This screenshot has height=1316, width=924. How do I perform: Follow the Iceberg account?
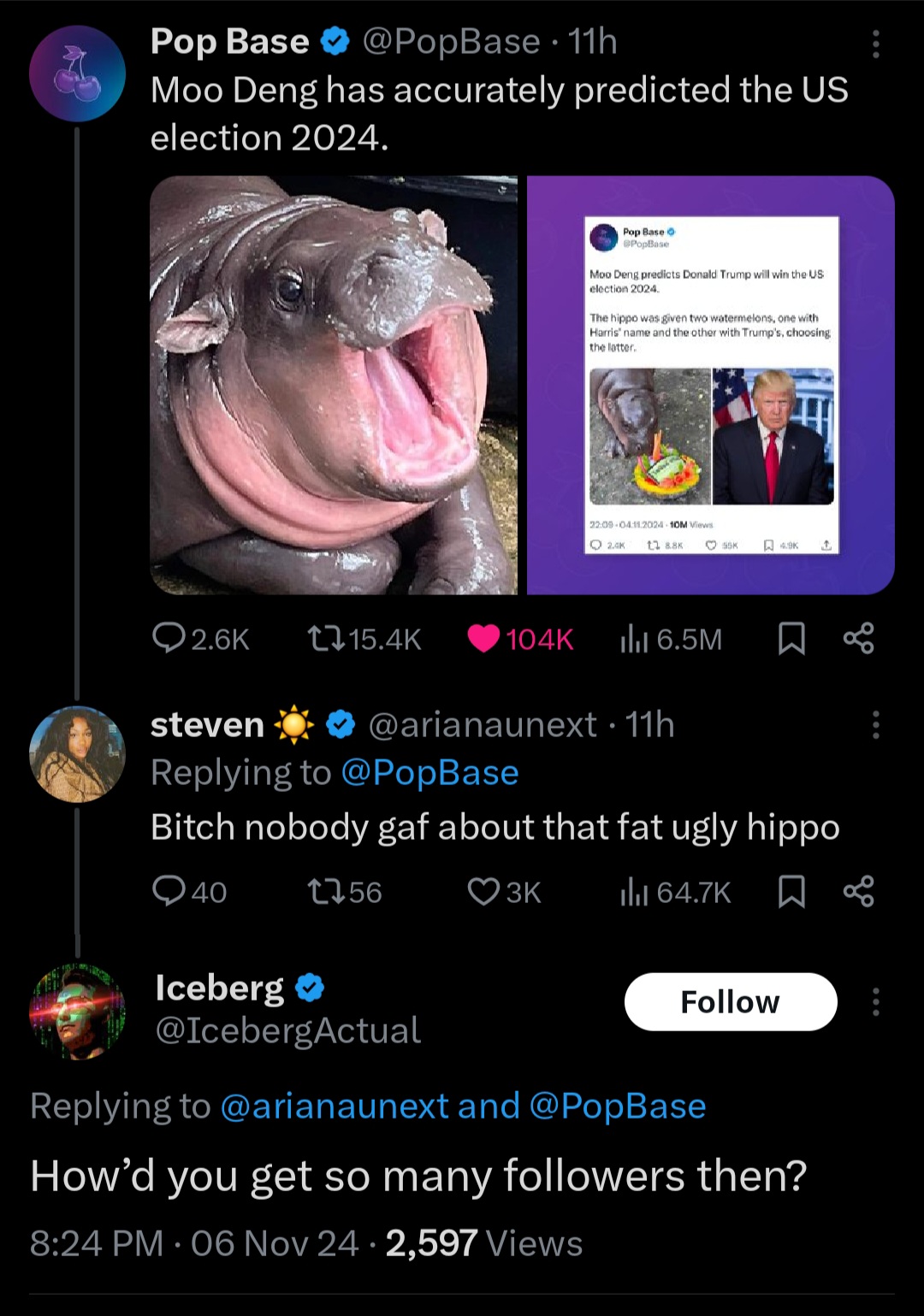click(730, 1001)
